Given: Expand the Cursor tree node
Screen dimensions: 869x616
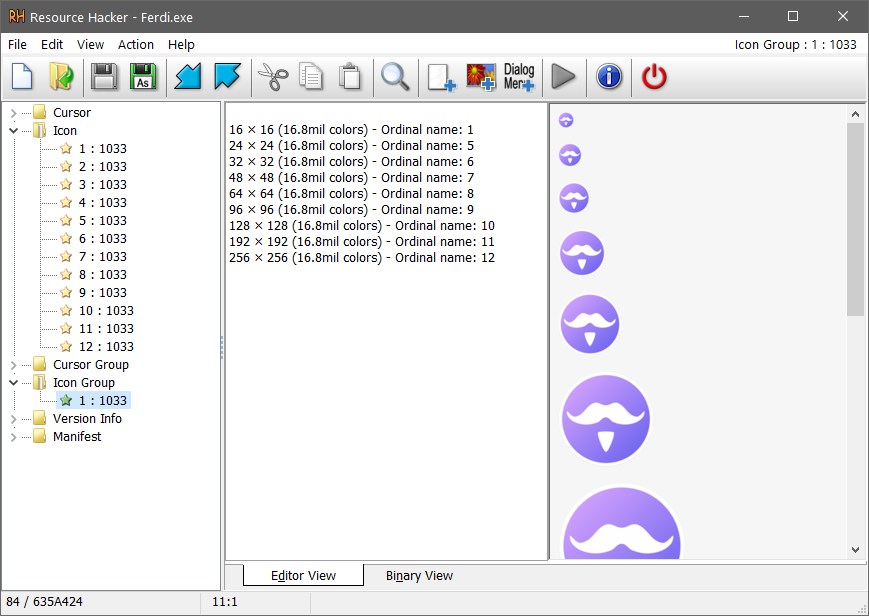Looking at the screenshot, I should pos(13,113).
